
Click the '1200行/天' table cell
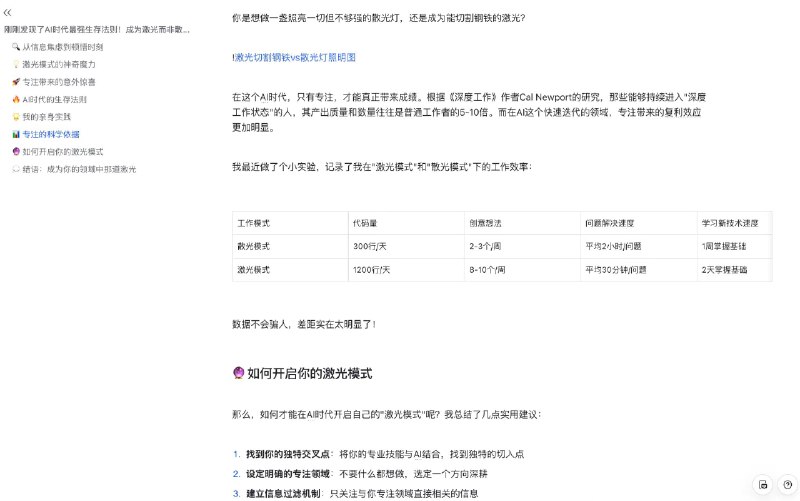click(x=406, y=270)
